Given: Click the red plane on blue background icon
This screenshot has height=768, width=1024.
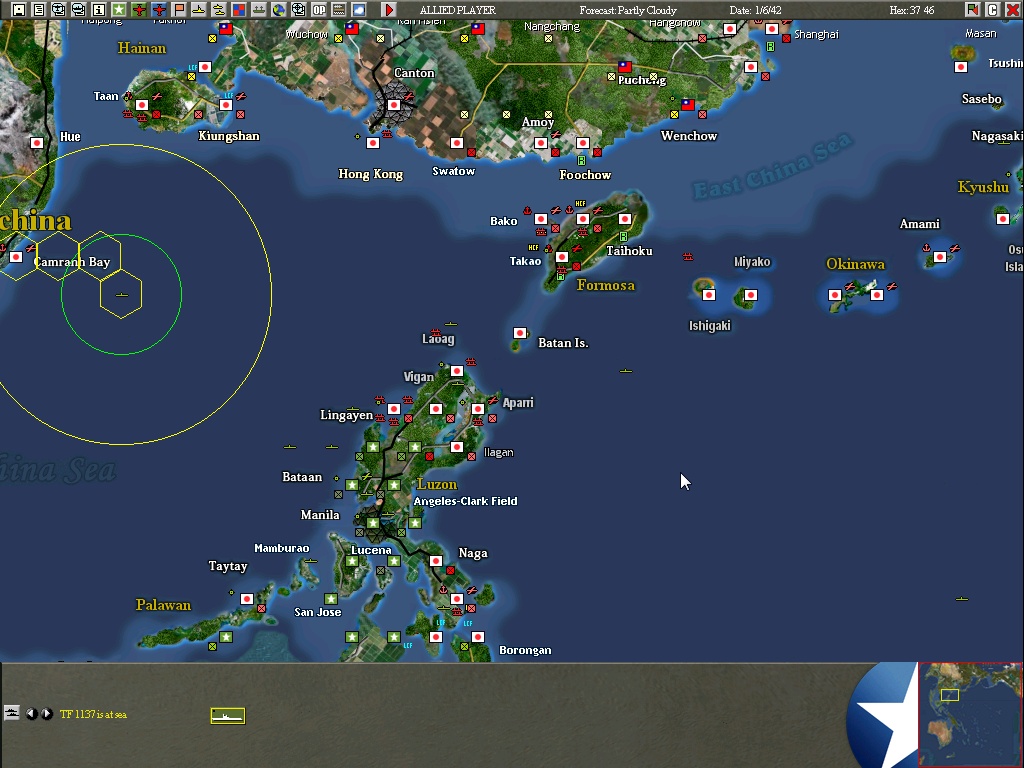Looking at the screenshot, I should [159, 10].
